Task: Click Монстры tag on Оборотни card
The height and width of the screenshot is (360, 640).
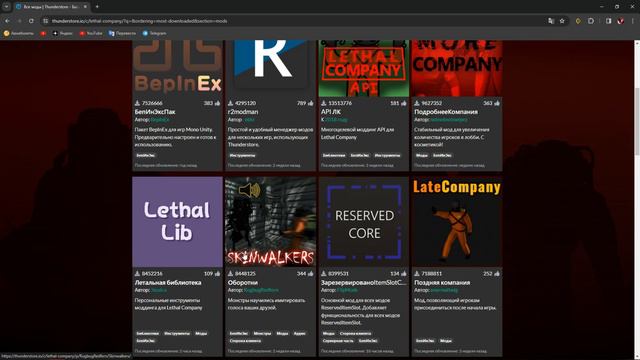Action: click(x=262, y=333)
